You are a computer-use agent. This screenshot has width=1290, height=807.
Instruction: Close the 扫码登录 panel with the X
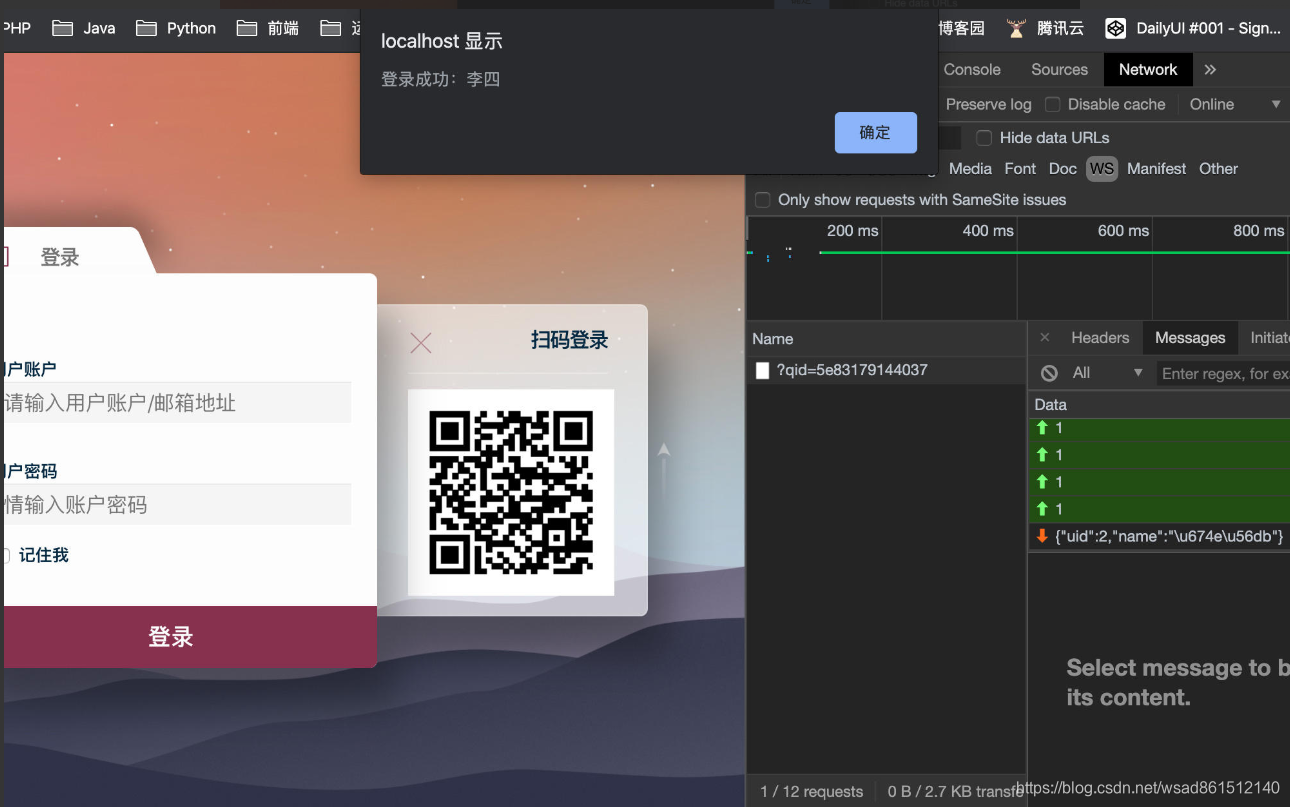[x=421, y=343]
